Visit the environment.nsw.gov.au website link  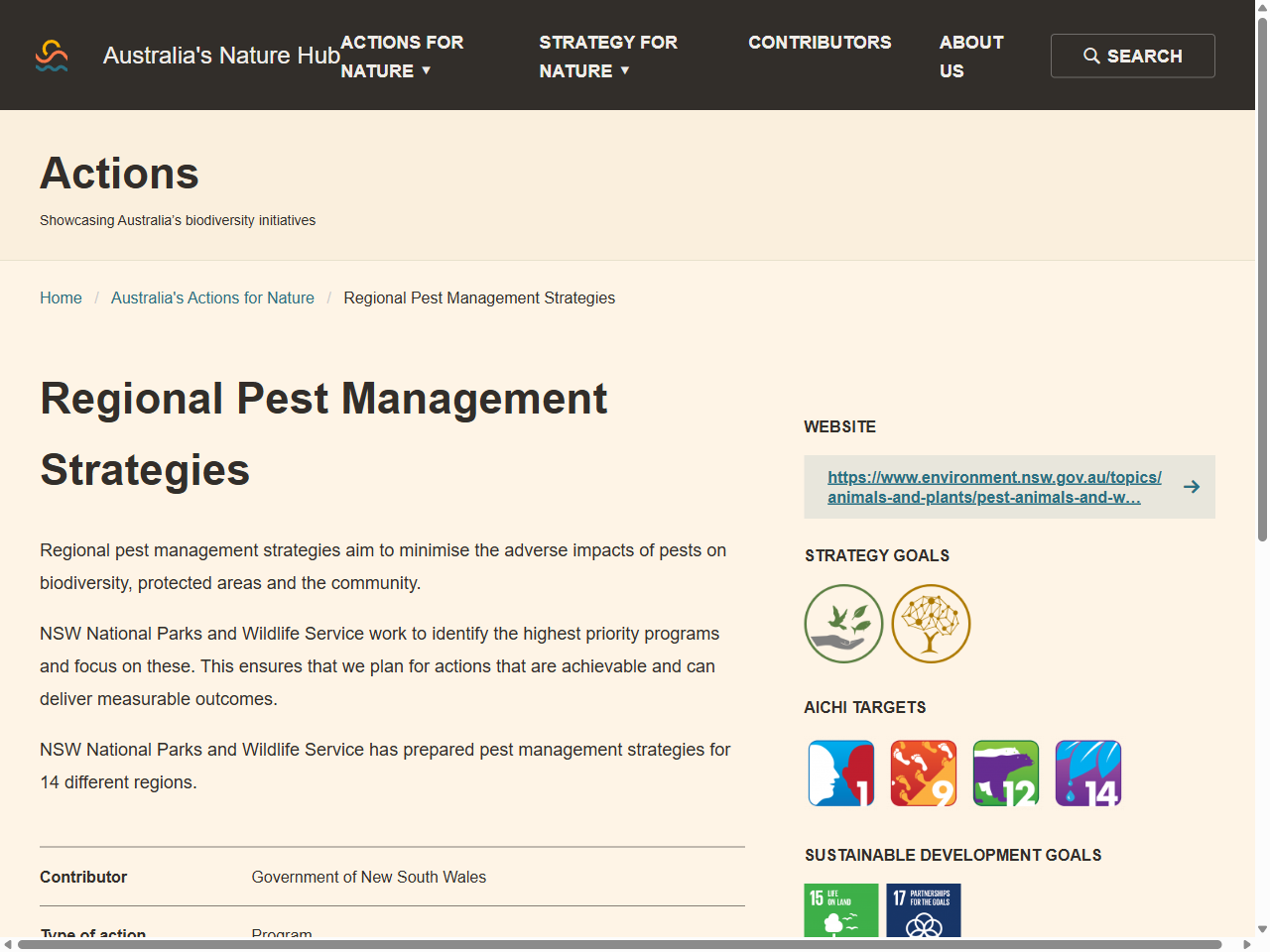coord(994,487)
